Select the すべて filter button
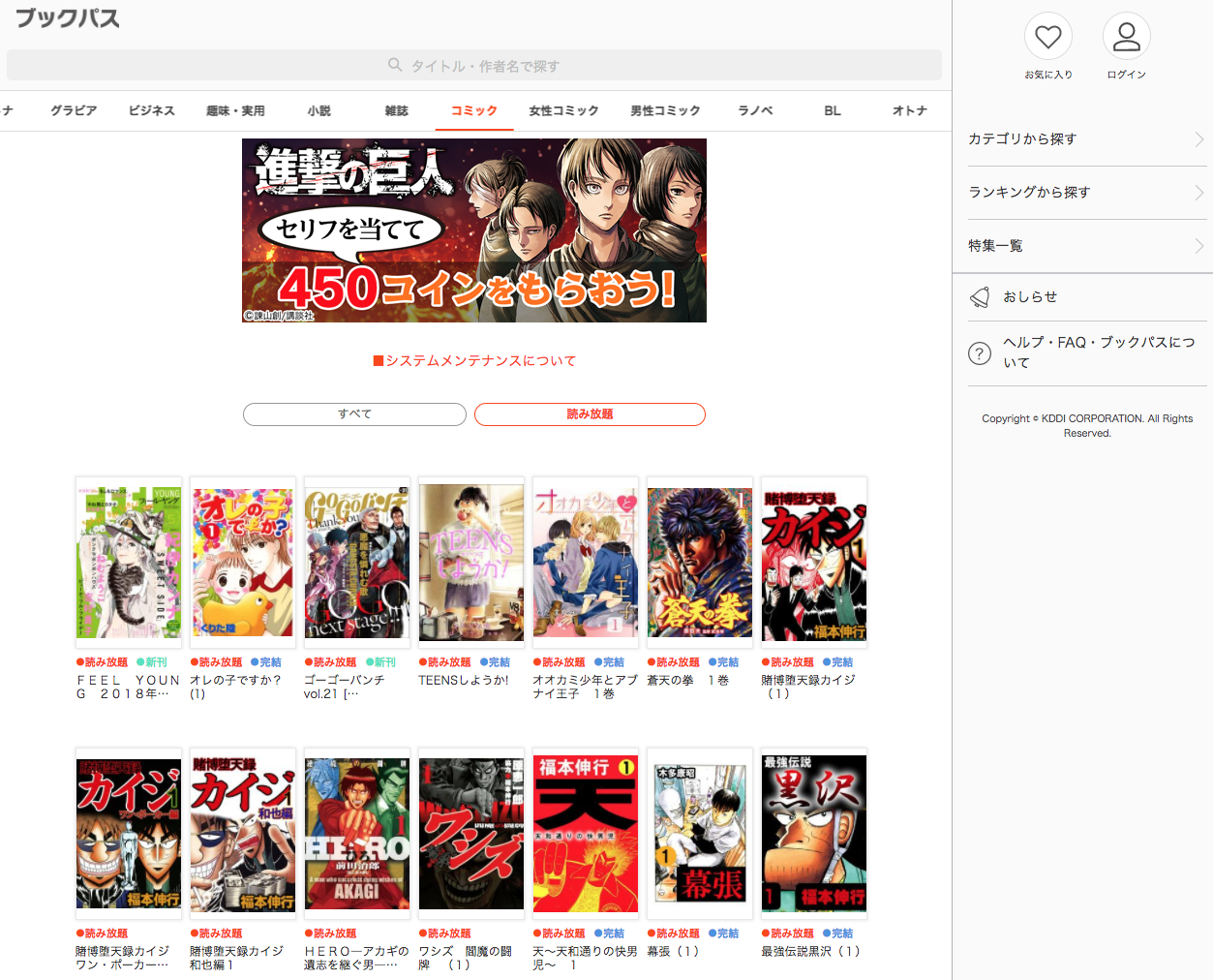This screenshot has width=1213, height=980. (x=354, y=414)
